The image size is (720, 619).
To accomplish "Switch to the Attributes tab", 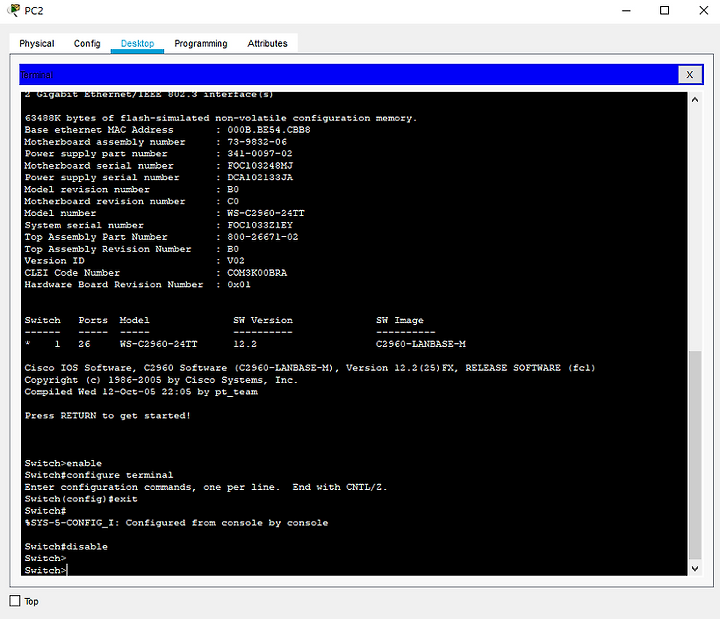I will tap(267, 44).
